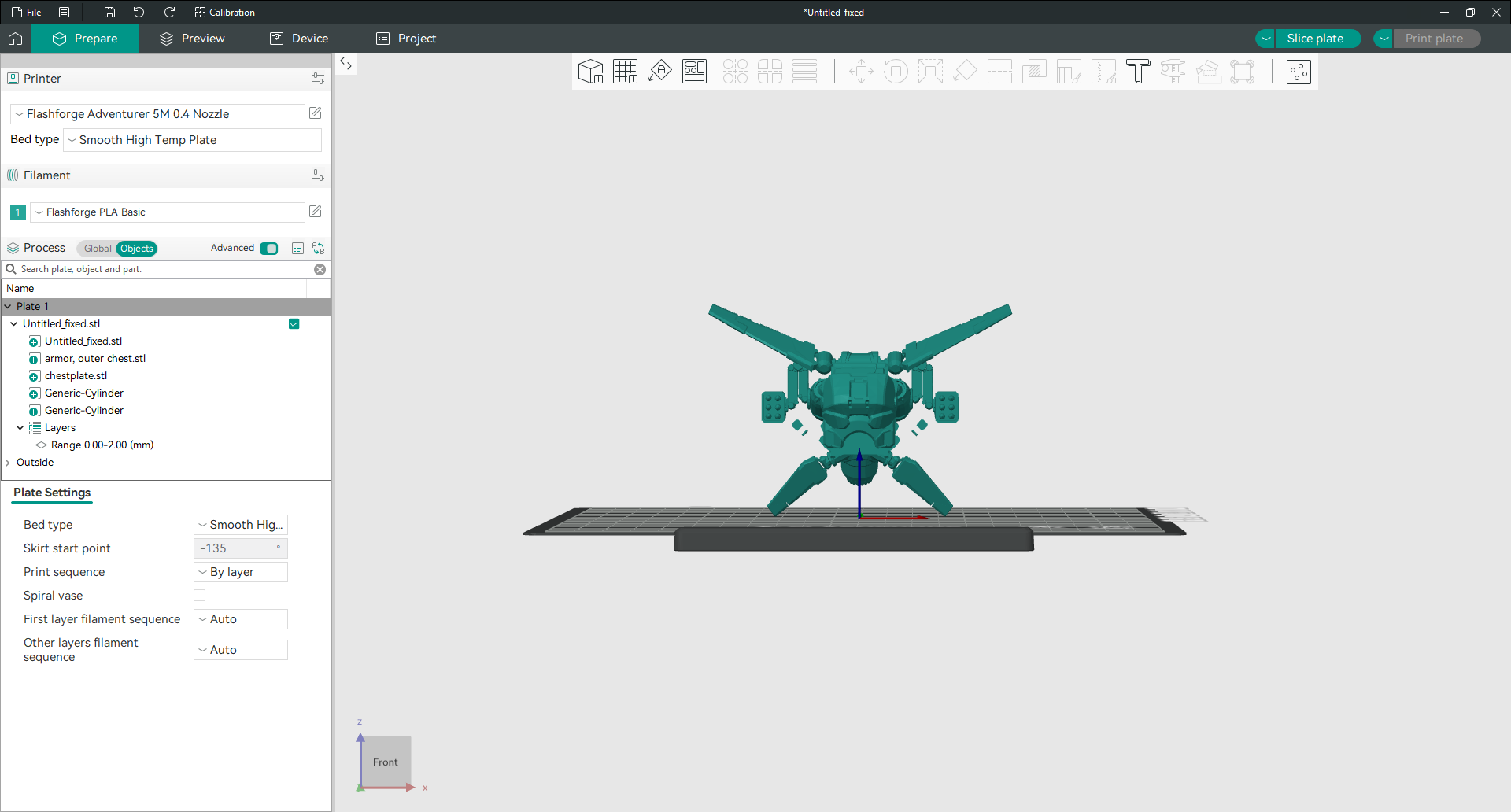1511x812 pixels.
Task: Click the Add plate grid icon
Action: pyautogui.click(x=625, y=72)
